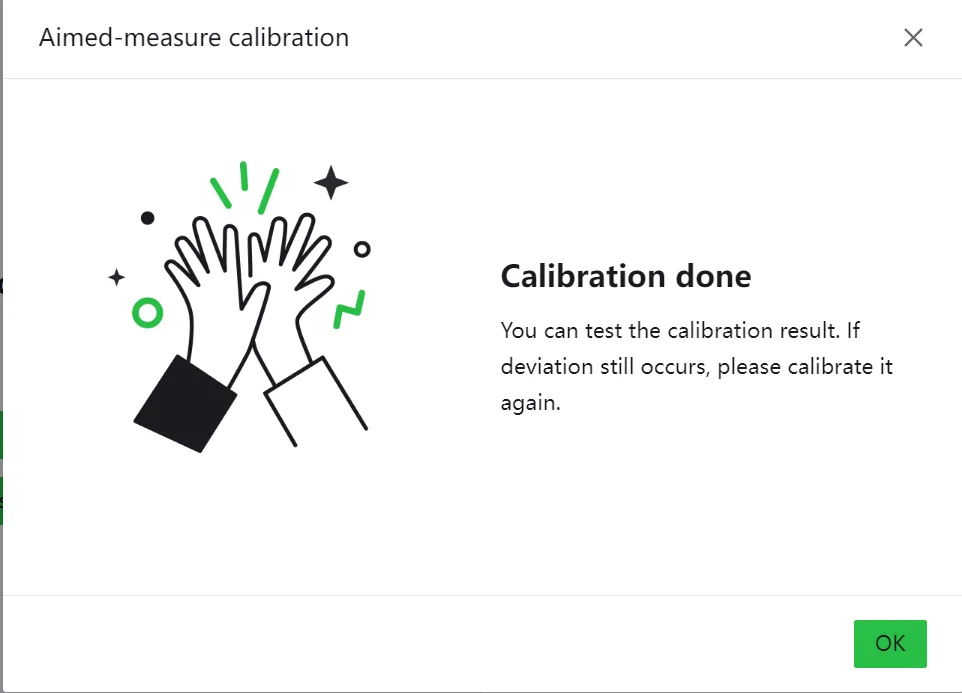This screenshot has height=693, width=962.
Task: Click the black sleeve cuff of left arm
Action: (185, 404)
